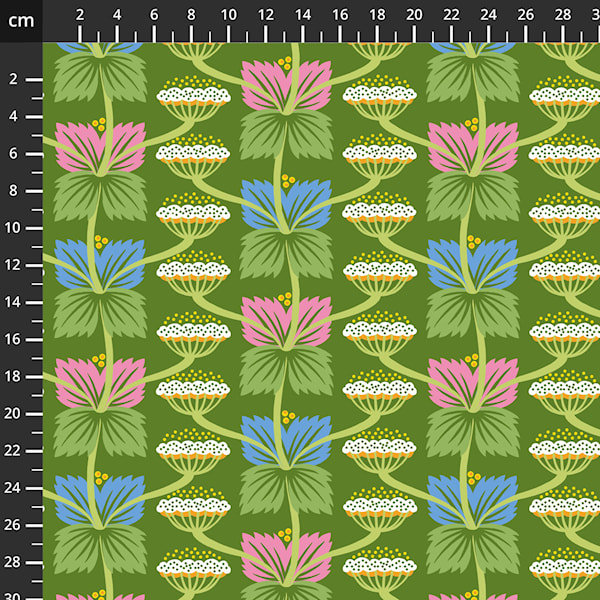This screenshot has height=600, width=600.
Task: Select the topmost pink flower in the left column
Action: click(x=98, y=147)
